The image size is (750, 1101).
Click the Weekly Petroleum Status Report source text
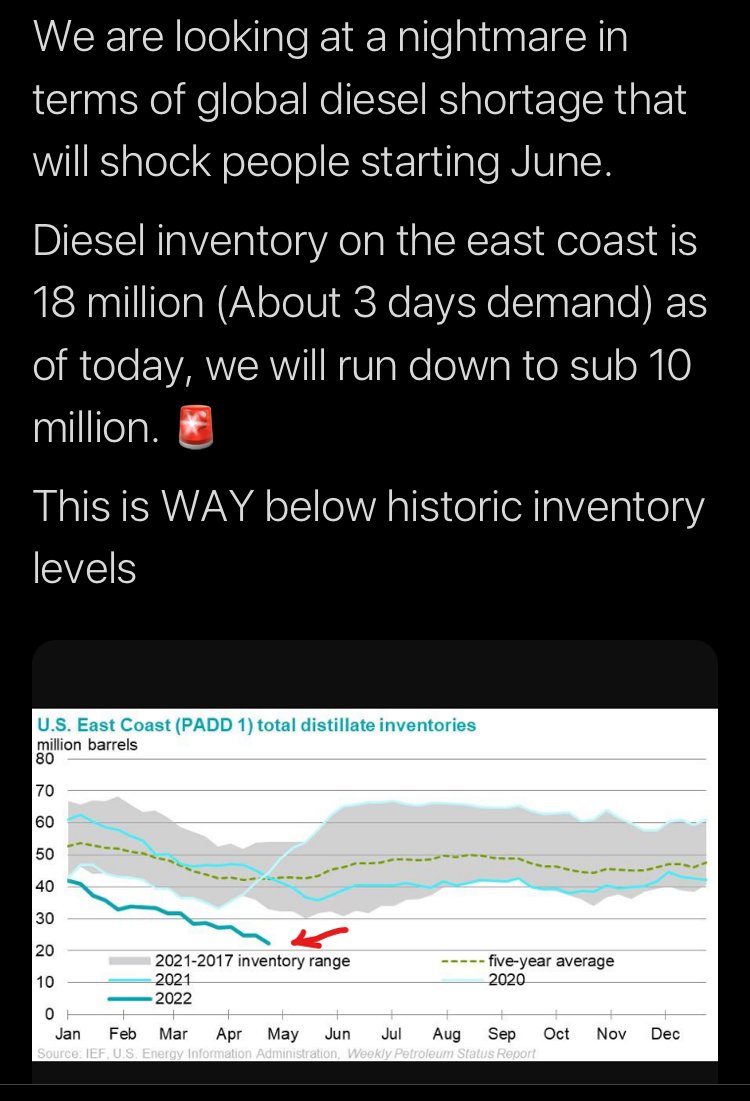tap(440, 1053)
